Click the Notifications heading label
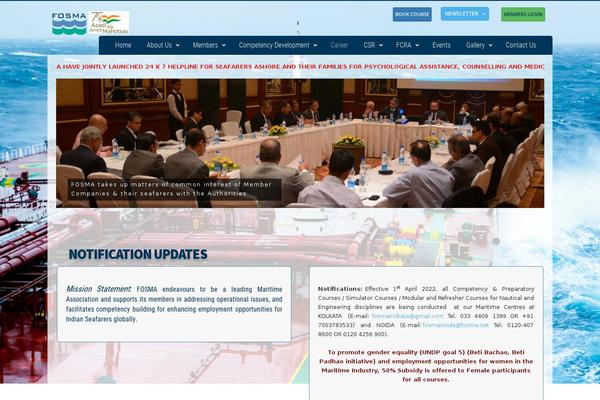Viewport: 600px width, 400px height. [x=340, y=289]
